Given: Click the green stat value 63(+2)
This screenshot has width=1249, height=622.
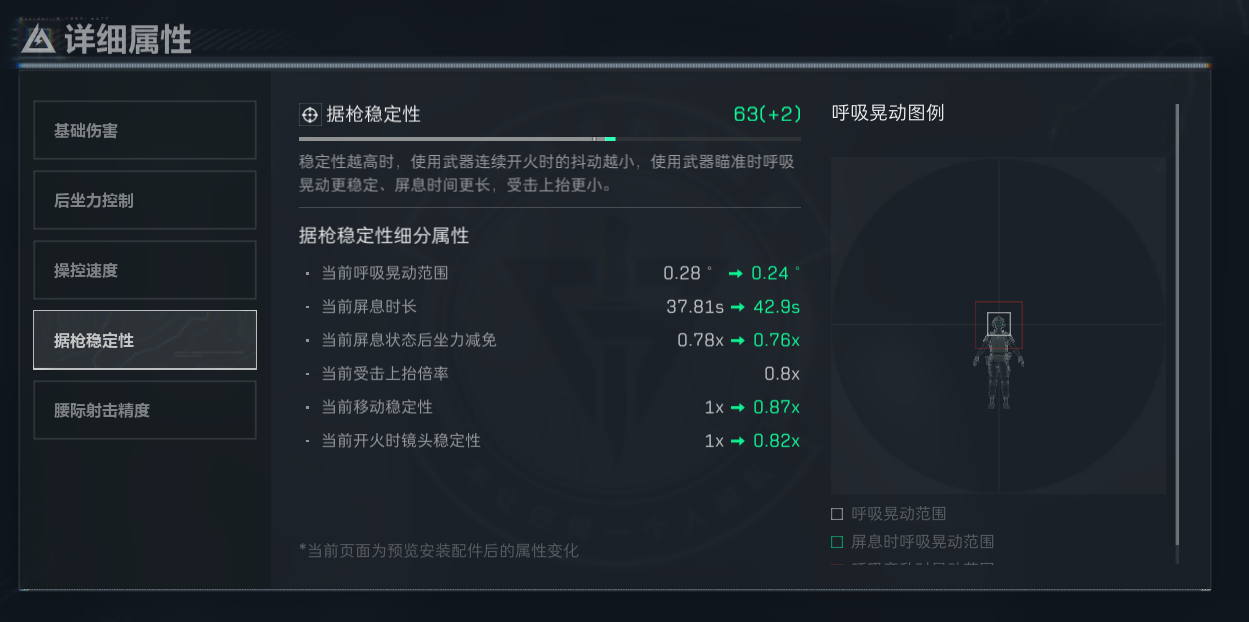Looking at the screenshot, I should click(769, 114).
